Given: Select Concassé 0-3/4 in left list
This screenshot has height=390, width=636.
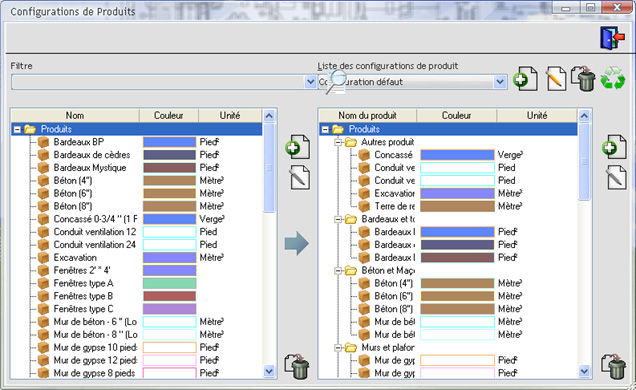Looking at the screenshot, I should pyautogui.click(x=95, y=219).
